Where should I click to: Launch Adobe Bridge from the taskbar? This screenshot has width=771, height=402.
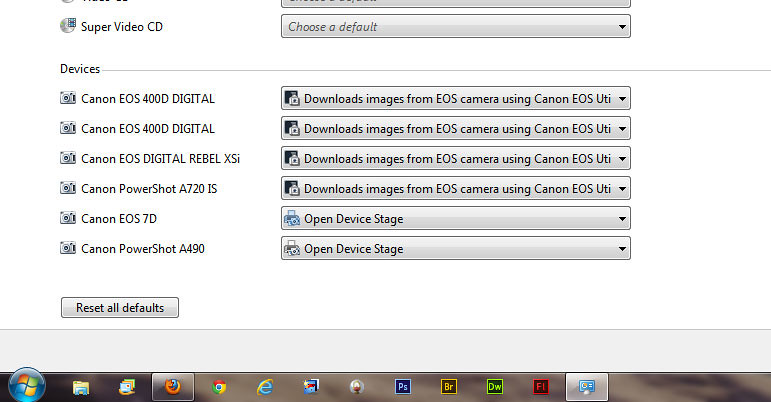[x=449, y=386]
